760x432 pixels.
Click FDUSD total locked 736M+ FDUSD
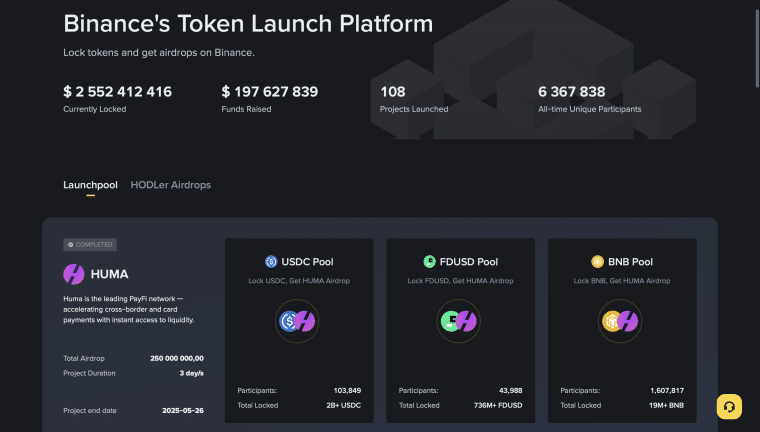pos(498,405)
